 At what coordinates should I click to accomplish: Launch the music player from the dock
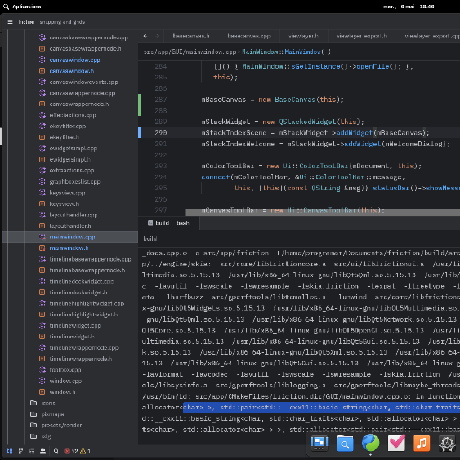tap(422, 443)
